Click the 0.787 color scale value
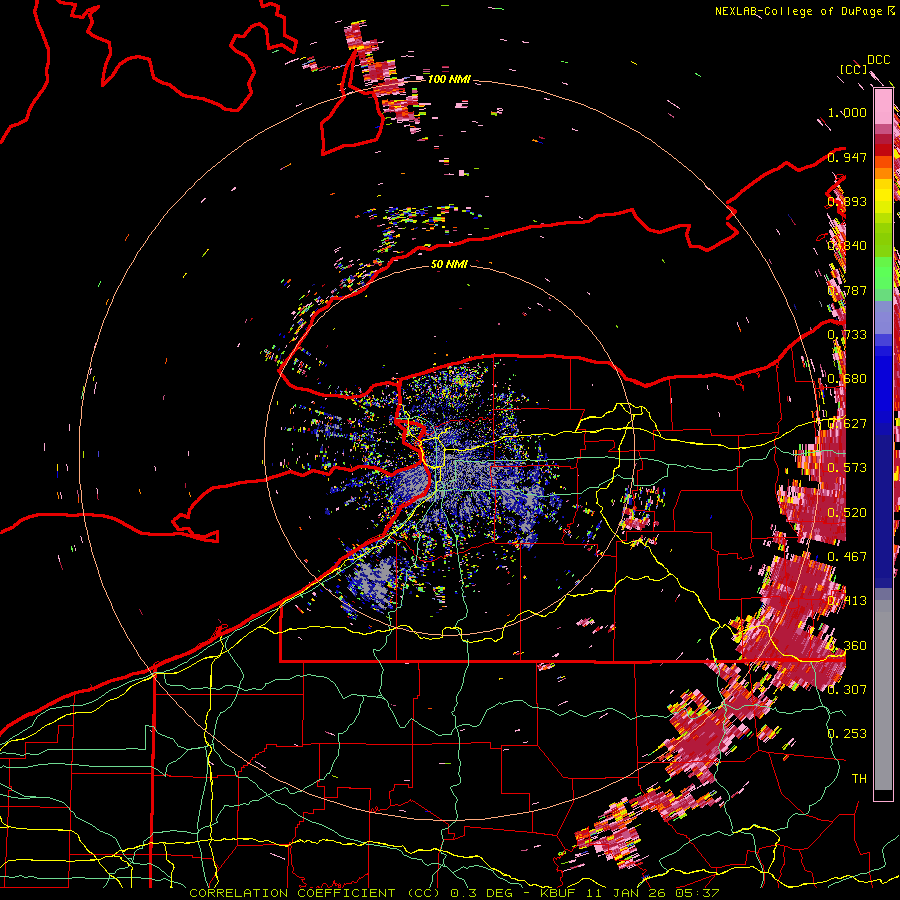 click(847, 290)
